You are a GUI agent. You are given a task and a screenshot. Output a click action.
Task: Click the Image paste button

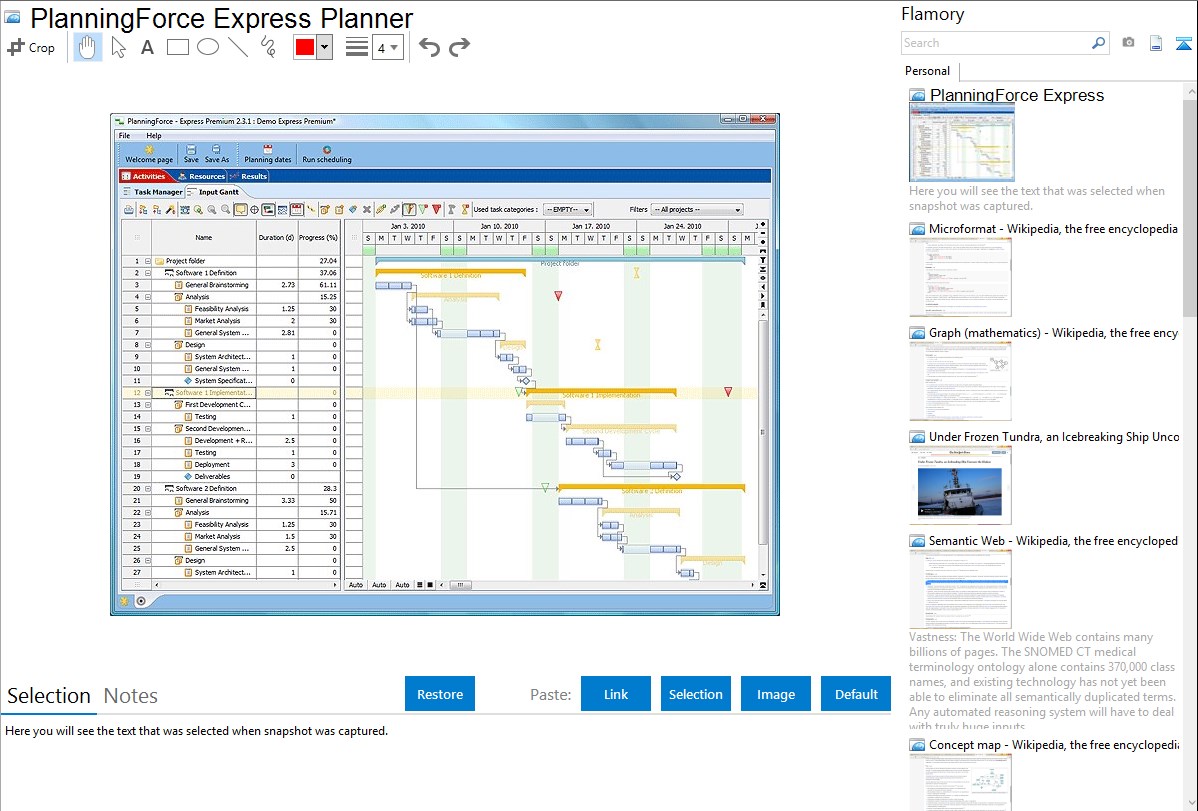[x=776, y=694]
